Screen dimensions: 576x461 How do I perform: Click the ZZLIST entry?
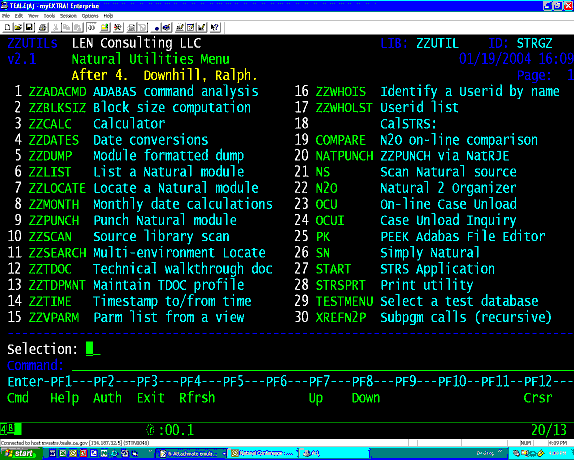tap(129, 172)
